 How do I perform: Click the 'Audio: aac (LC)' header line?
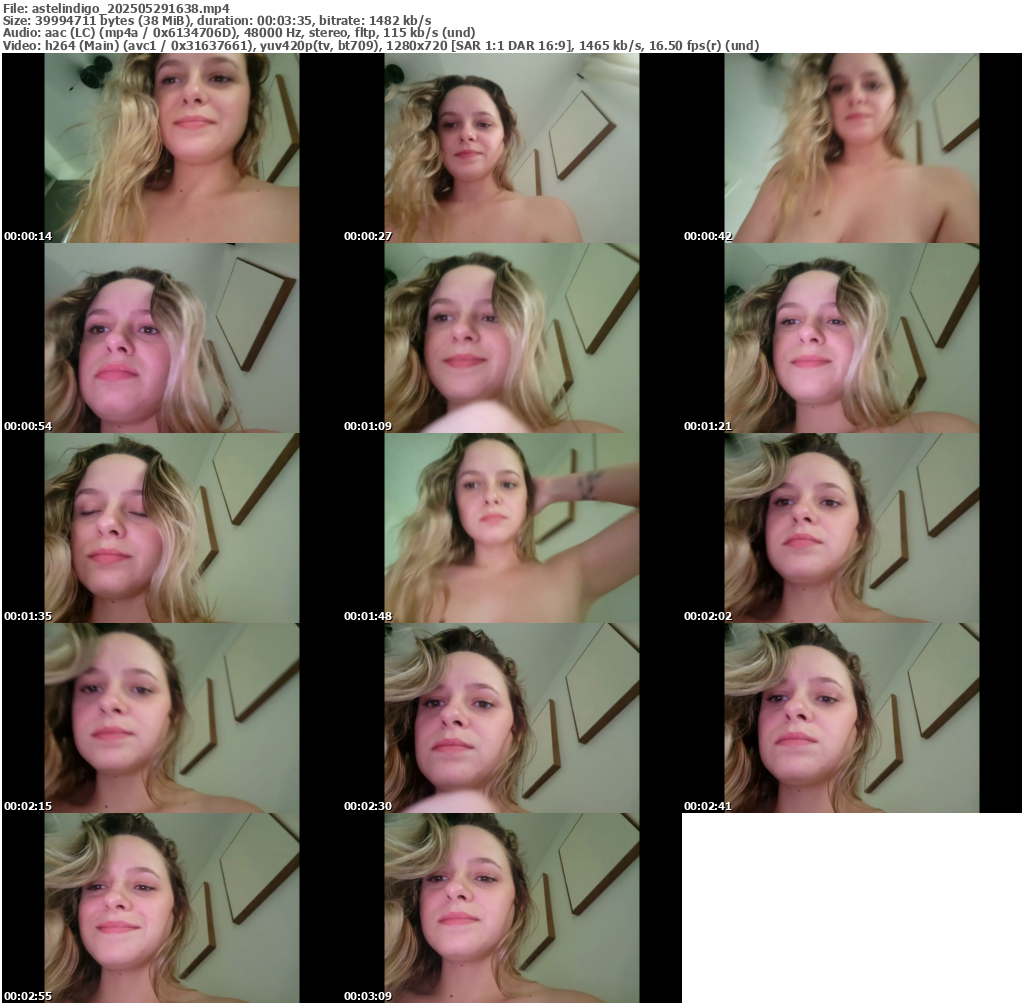(239, 33)
